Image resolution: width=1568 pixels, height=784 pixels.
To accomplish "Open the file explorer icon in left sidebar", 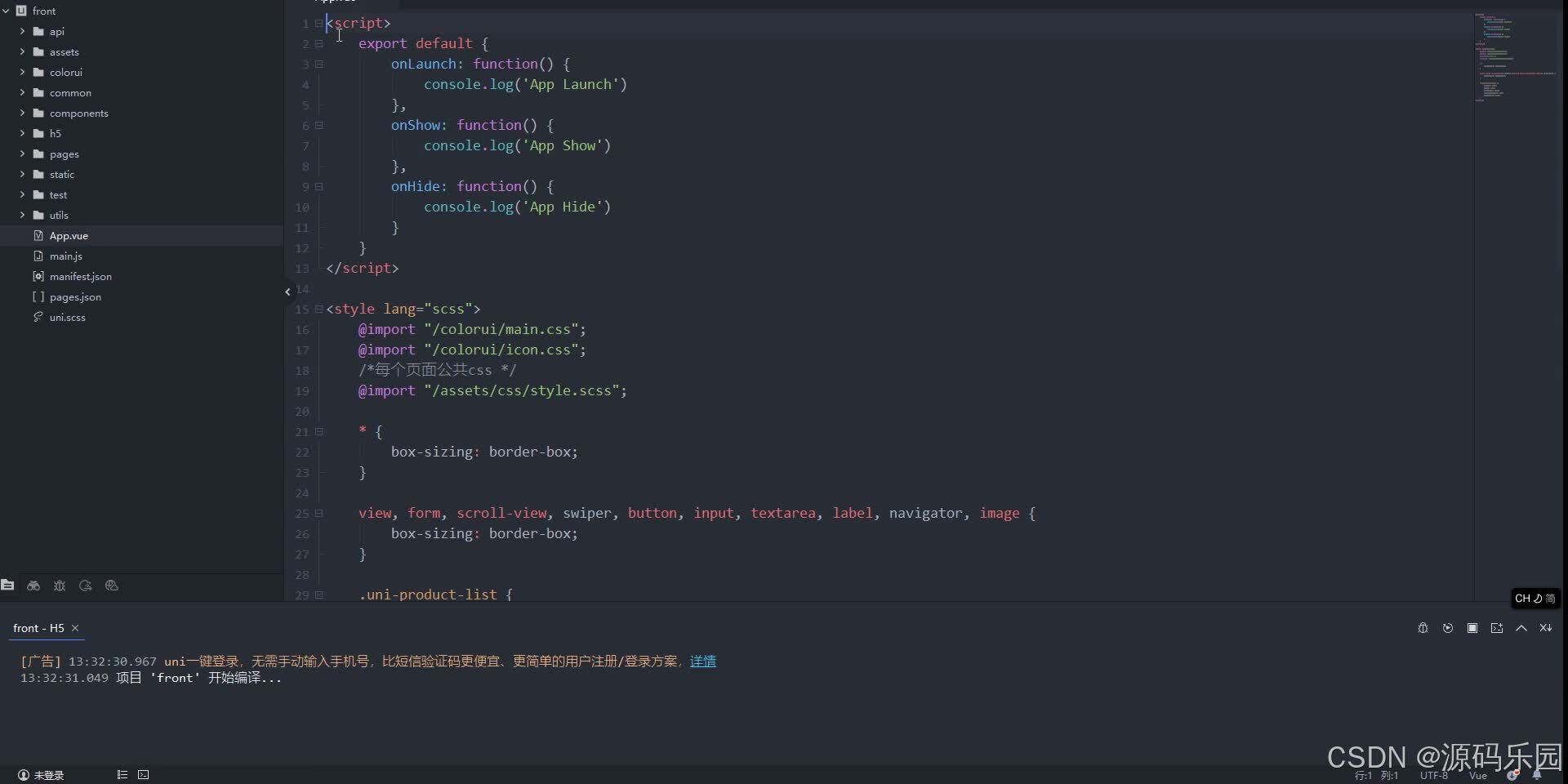I will [x=8, y=586].
